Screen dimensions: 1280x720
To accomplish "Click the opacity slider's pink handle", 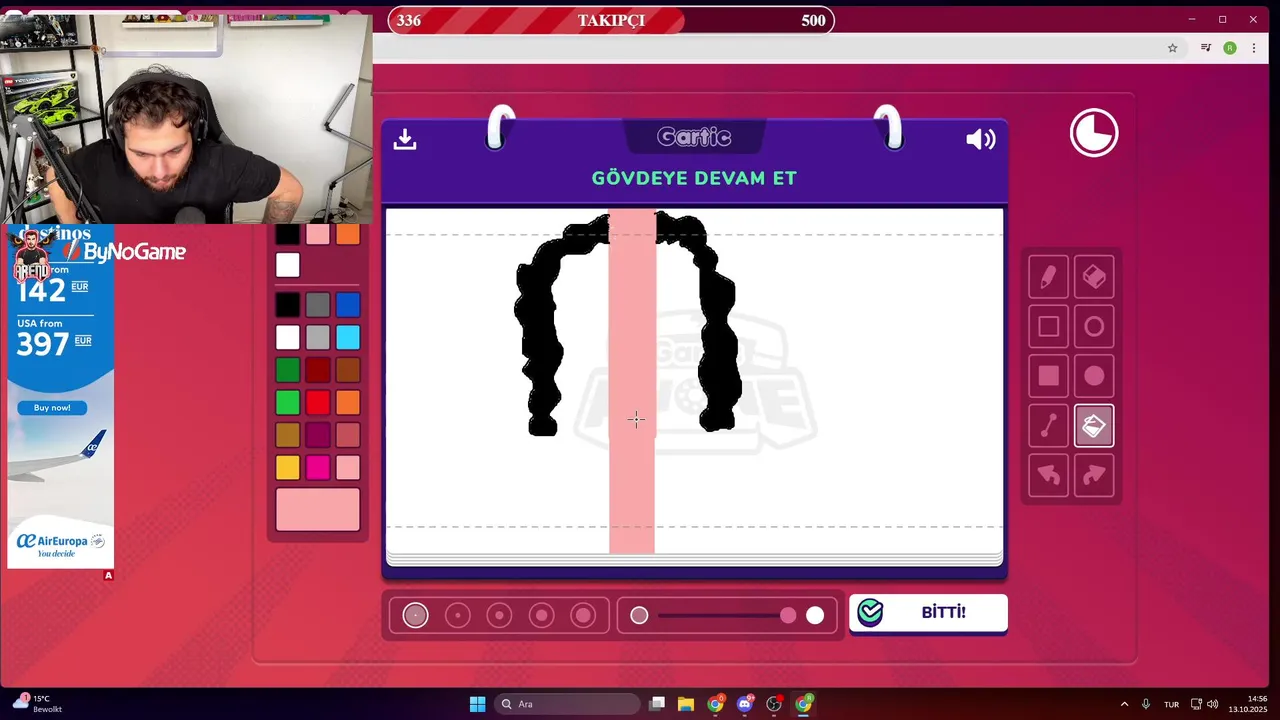I will coord(788,616).
